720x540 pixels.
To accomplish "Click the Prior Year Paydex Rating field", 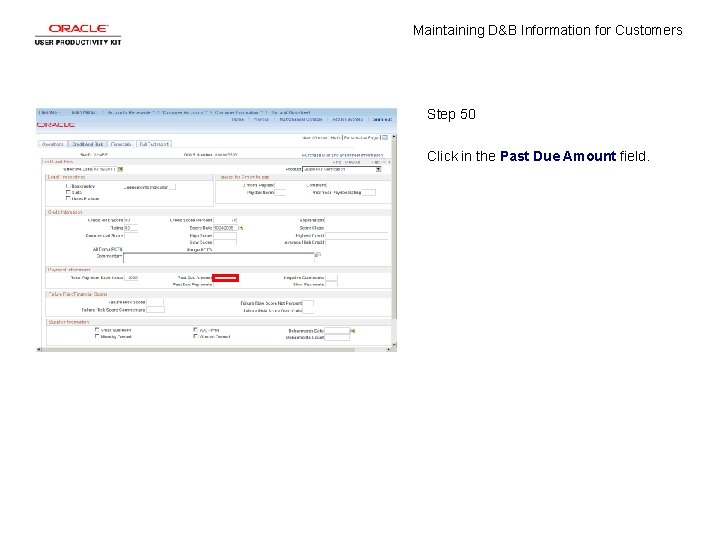I will coord(369,193).
